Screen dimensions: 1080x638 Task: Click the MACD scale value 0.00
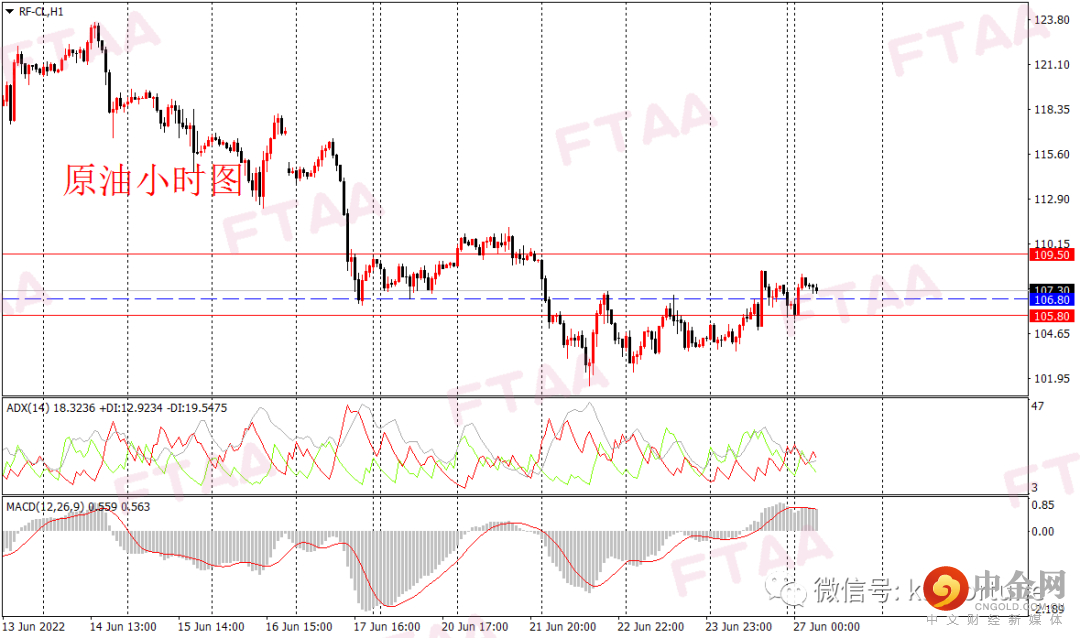1043,531
